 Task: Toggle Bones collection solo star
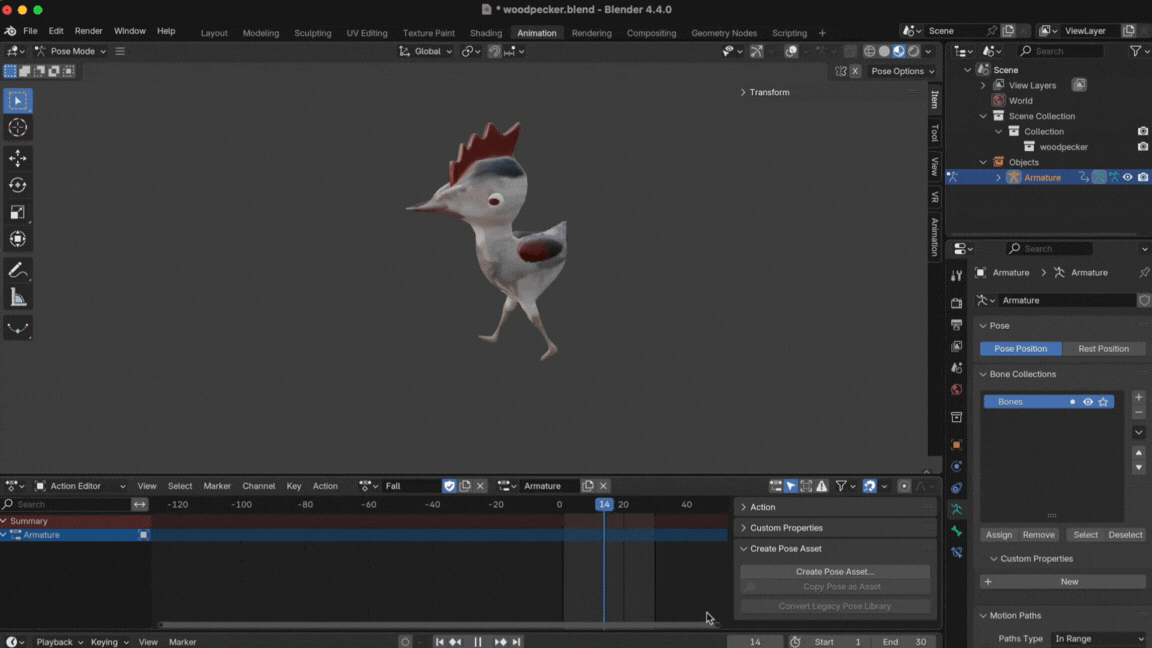click(x=1103, y=402)
